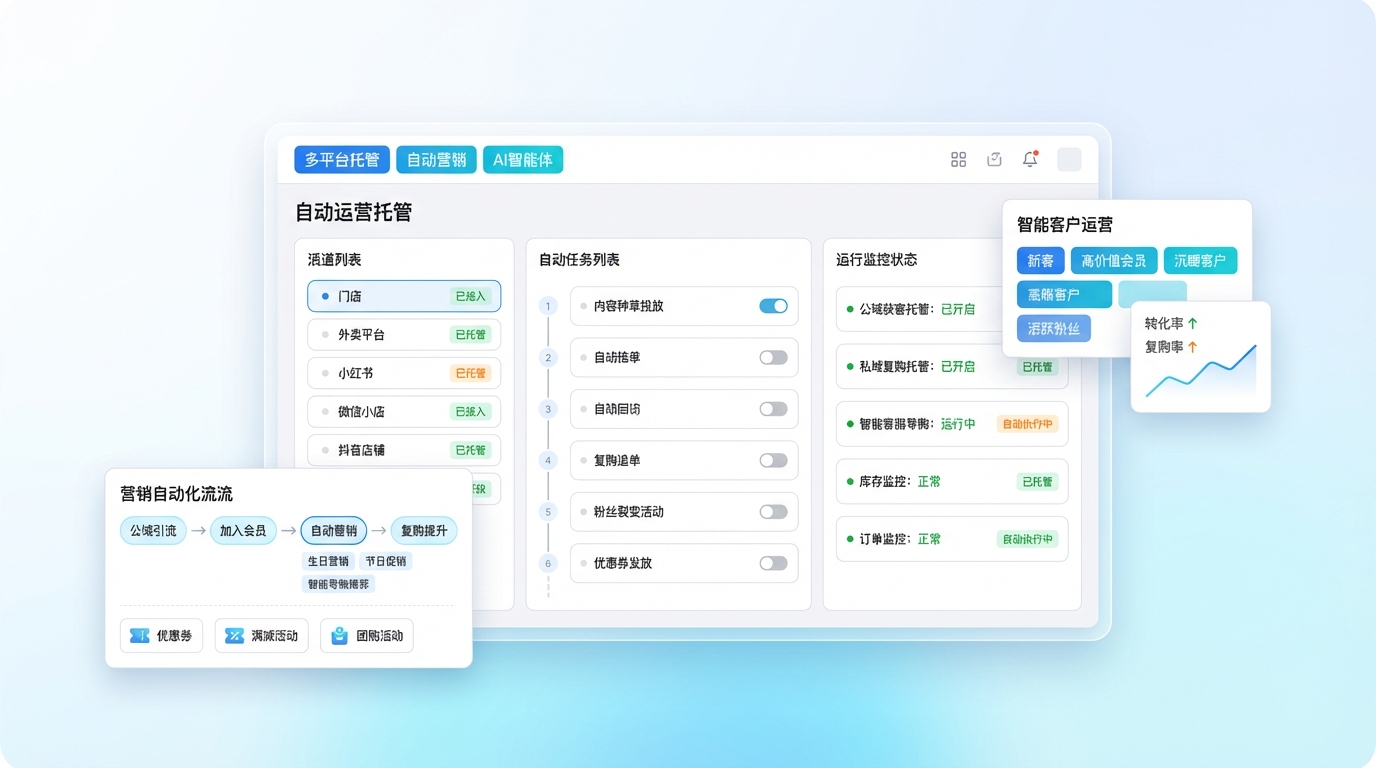Open the grid apps icon
Image resolution: width=1376 pixels, height=768 pixels.
click(x=958, y=160)
